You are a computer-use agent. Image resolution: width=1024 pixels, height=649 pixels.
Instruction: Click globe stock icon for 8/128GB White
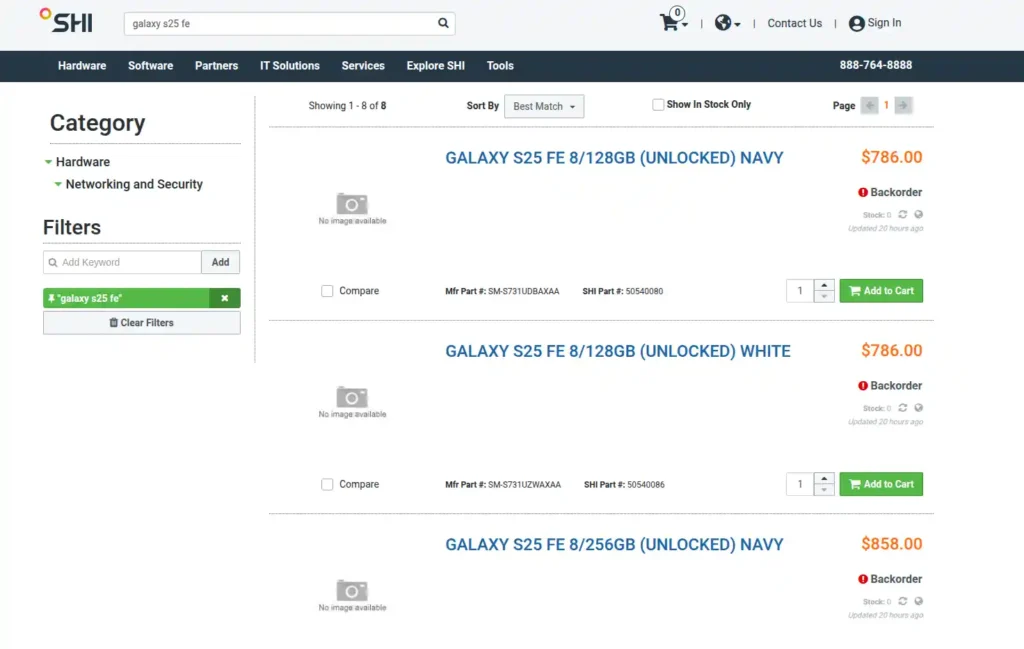click(919, 407)
